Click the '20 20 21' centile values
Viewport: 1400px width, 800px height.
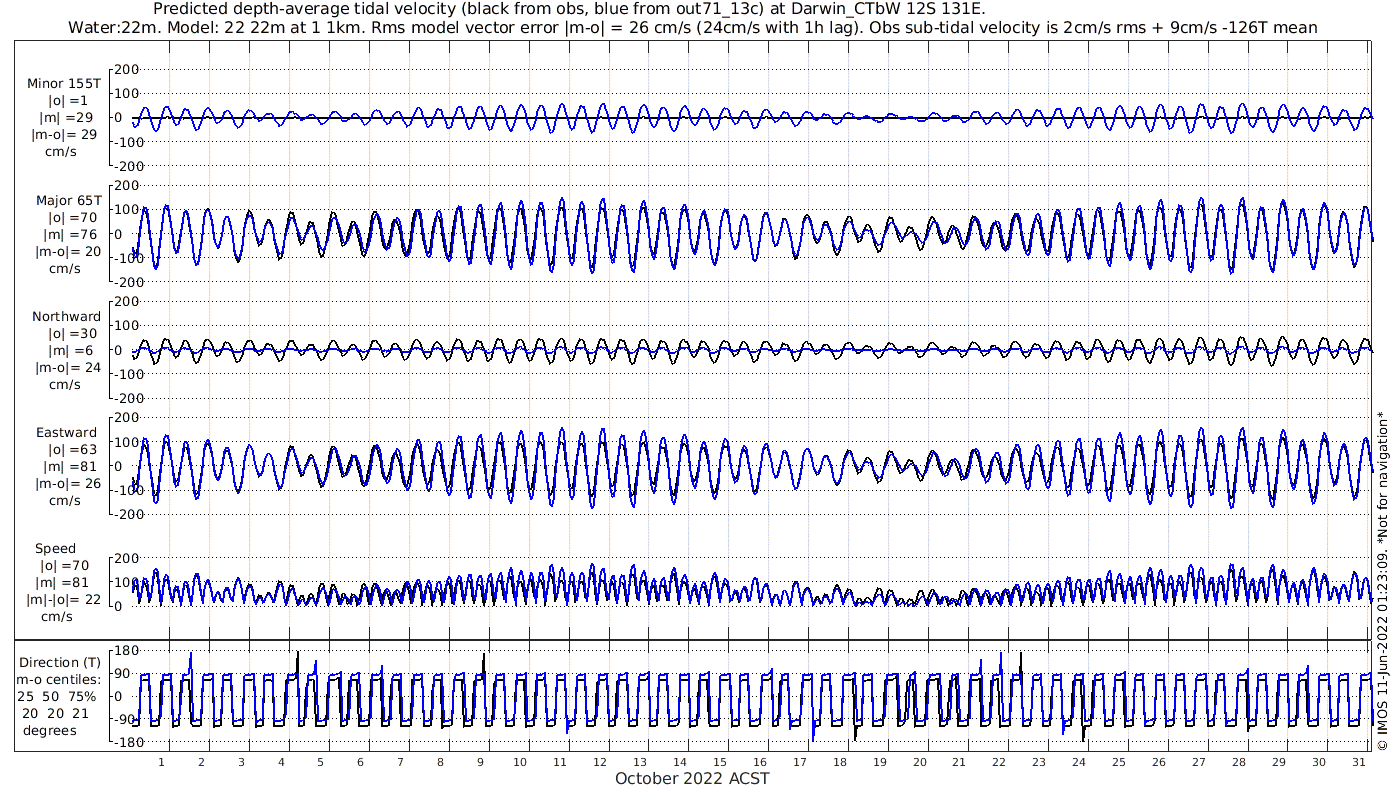tap(56, 714)
